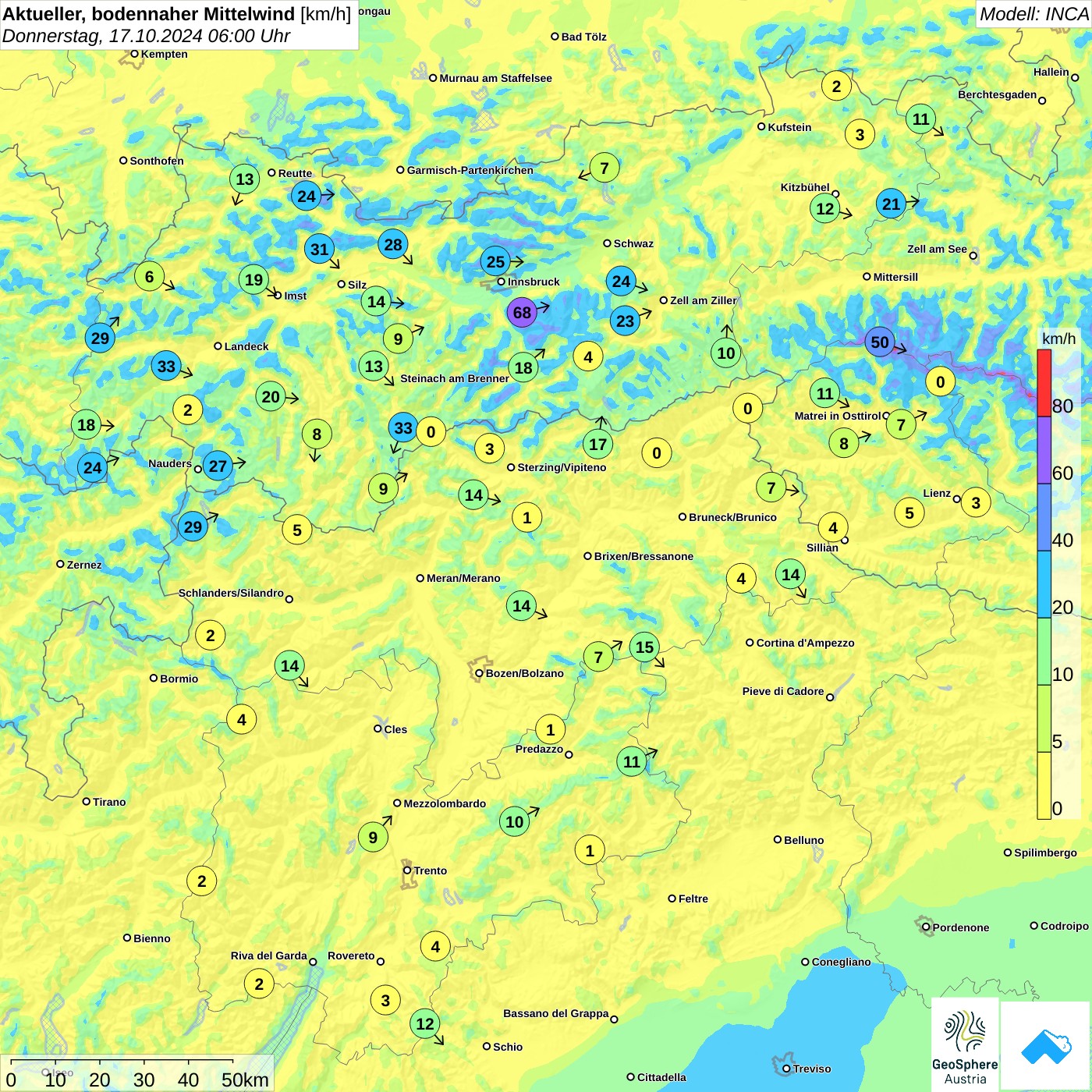
Task: Select the 50 km/h station marker
Action: click(x=880, y=342)
